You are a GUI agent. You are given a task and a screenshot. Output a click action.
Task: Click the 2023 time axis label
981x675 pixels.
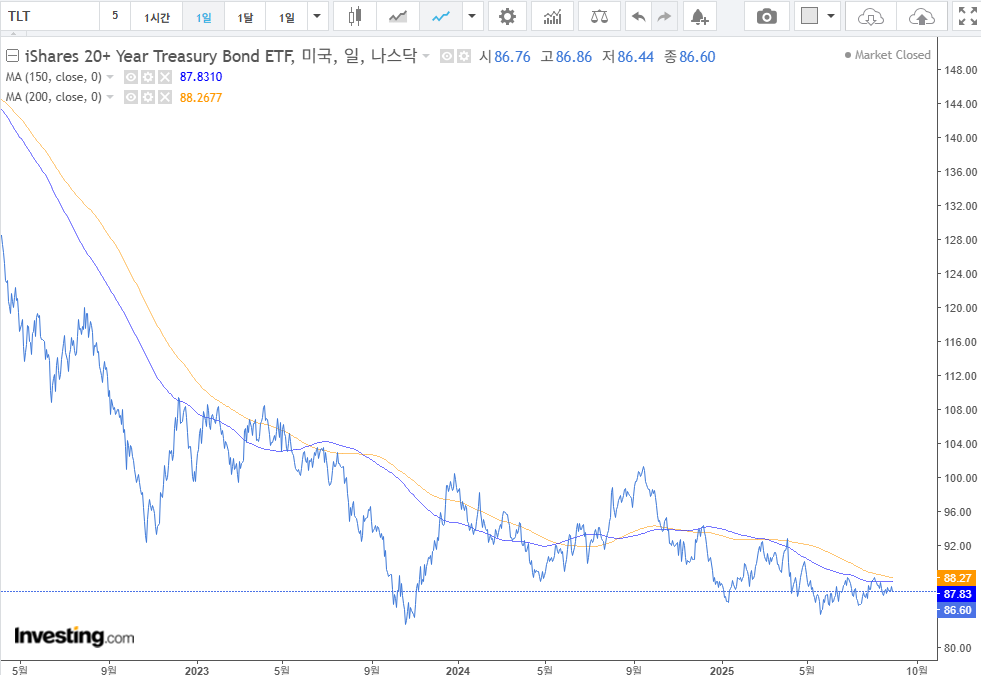pyautogui.click(x=196, y=670)
